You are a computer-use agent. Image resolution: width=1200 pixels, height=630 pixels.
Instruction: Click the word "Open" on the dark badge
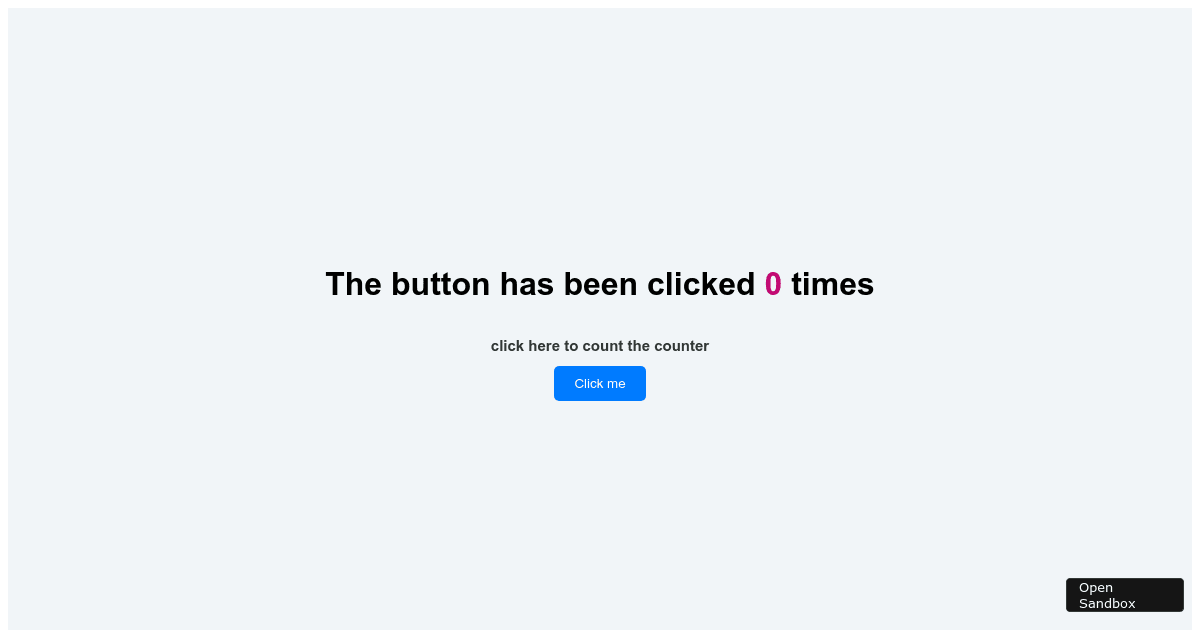[x=1096, y=587]
